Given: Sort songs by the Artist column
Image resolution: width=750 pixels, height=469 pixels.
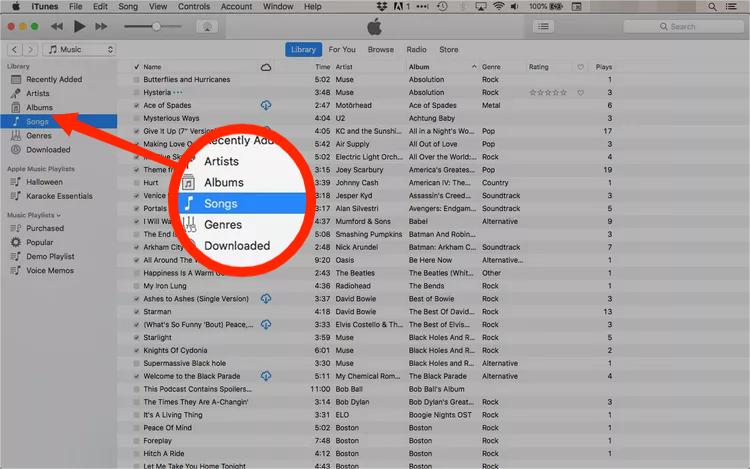Looking at the screenshot, I should [x=343, y=67].
